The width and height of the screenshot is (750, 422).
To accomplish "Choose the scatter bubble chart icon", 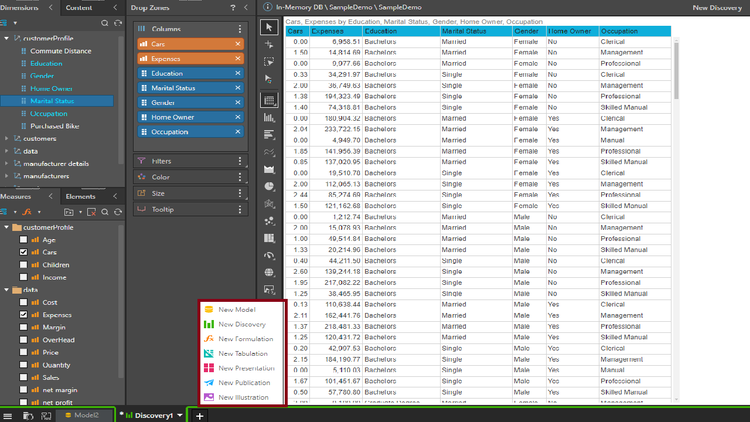I will [269, 221].
